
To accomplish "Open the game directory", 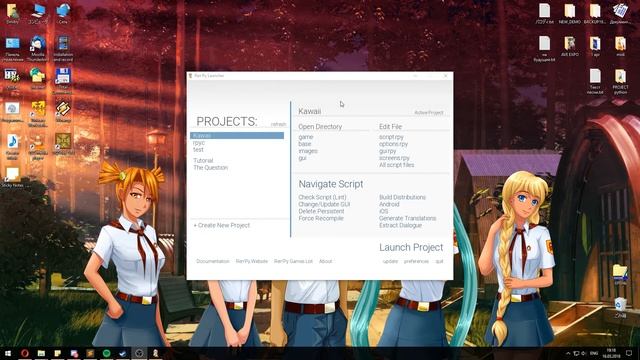I will (x=306, y=137).
